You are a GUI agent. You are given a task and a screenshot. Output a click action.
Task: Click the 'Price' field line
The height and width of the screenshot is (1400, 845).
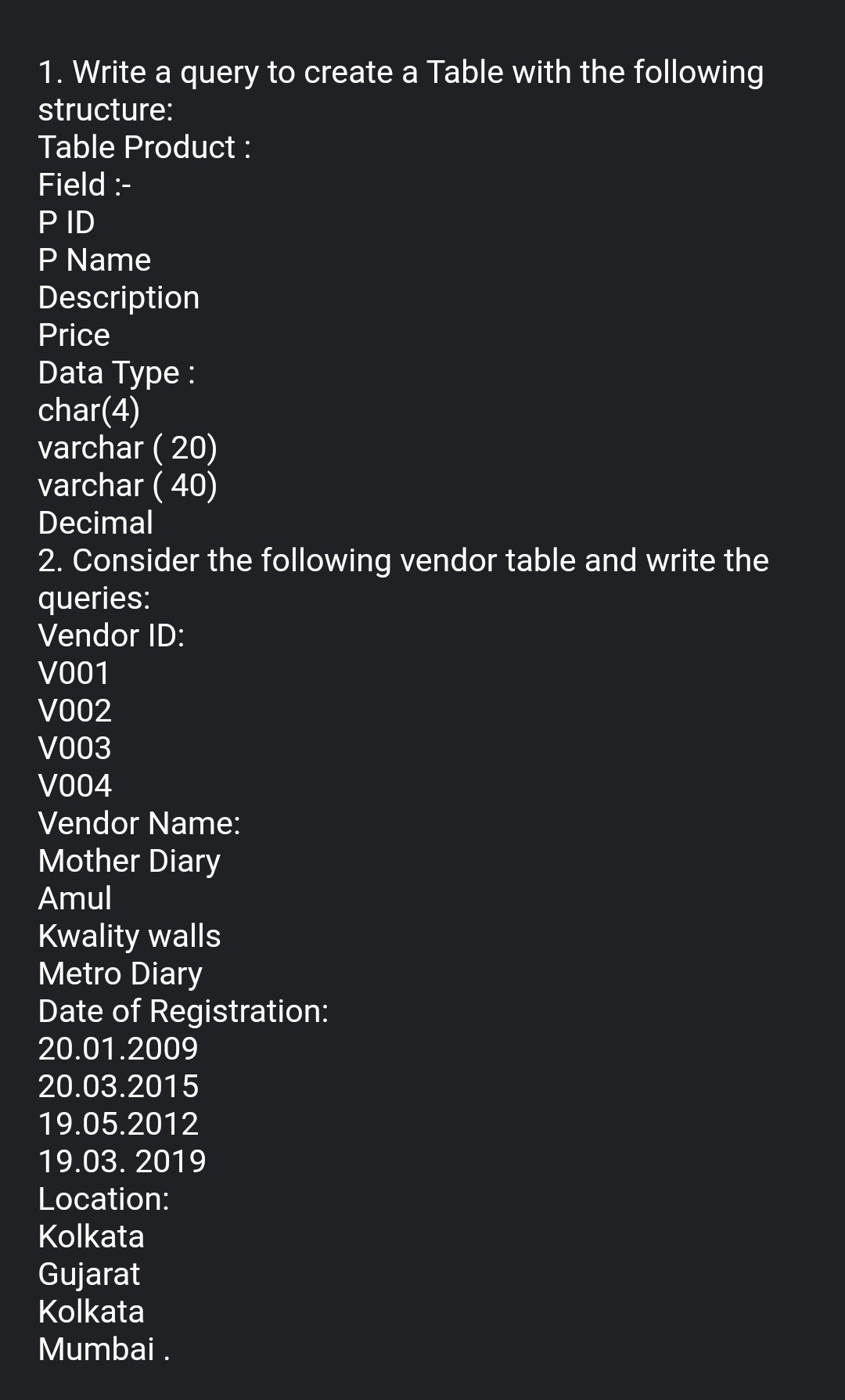coord(74,335)
